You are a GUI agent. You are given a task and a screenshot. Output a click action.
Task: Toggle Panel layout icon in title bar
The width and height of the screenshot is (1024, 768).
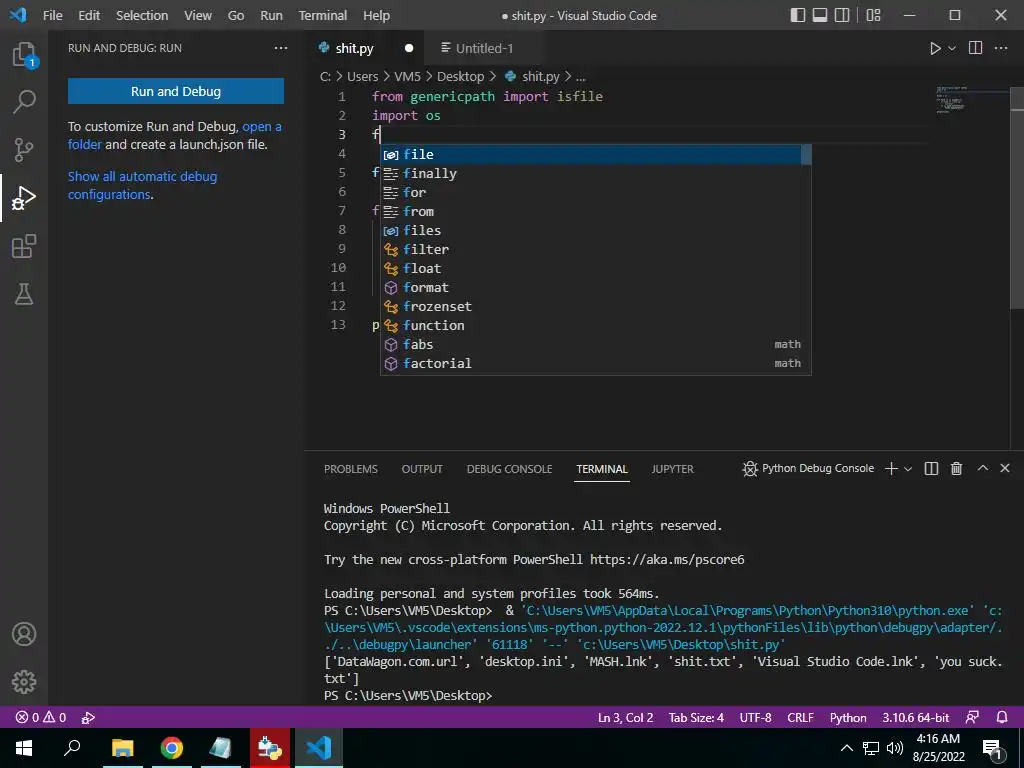point(820,15)
